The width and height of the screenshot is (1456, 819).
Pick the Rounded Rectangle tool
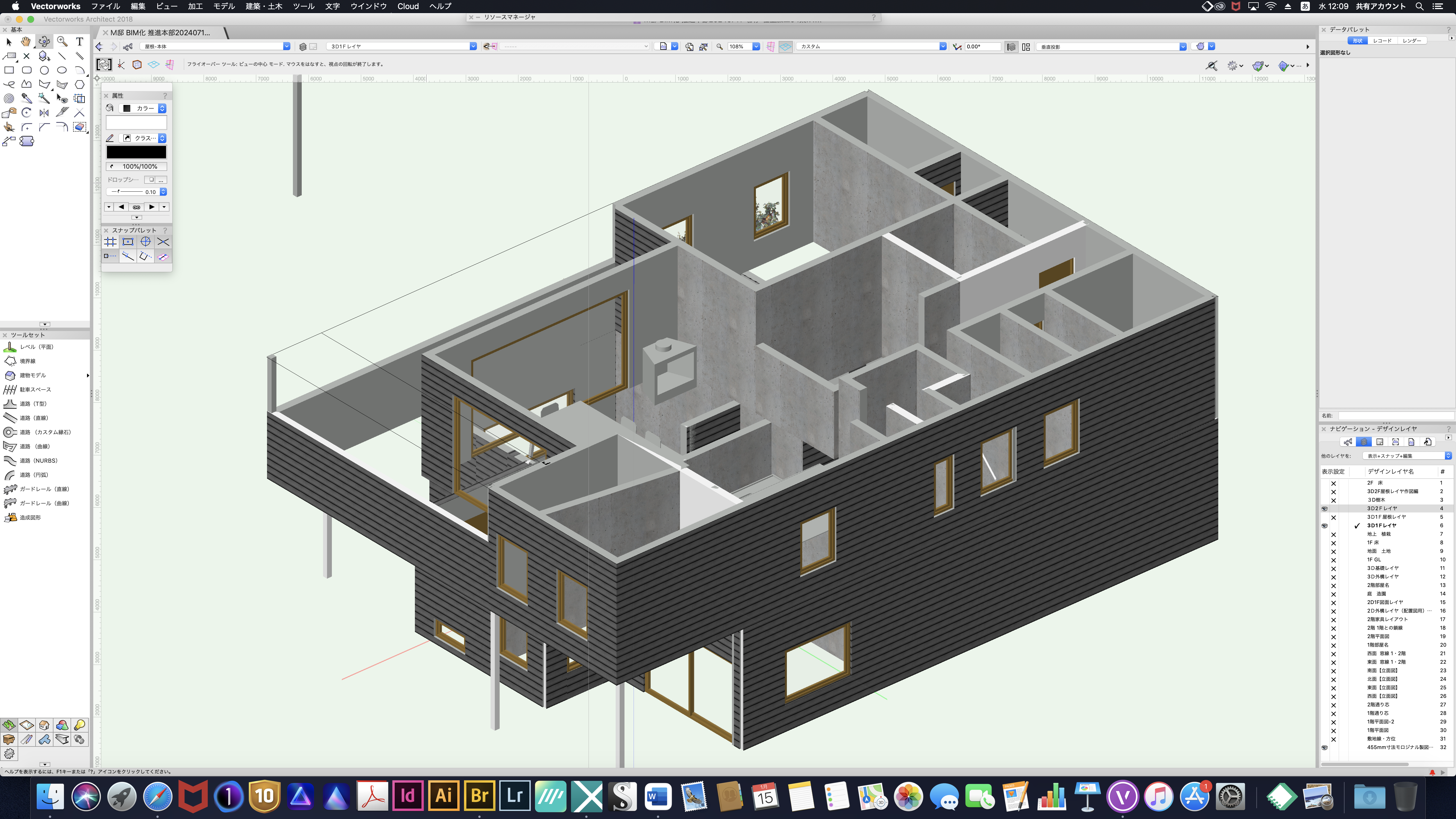26,70
